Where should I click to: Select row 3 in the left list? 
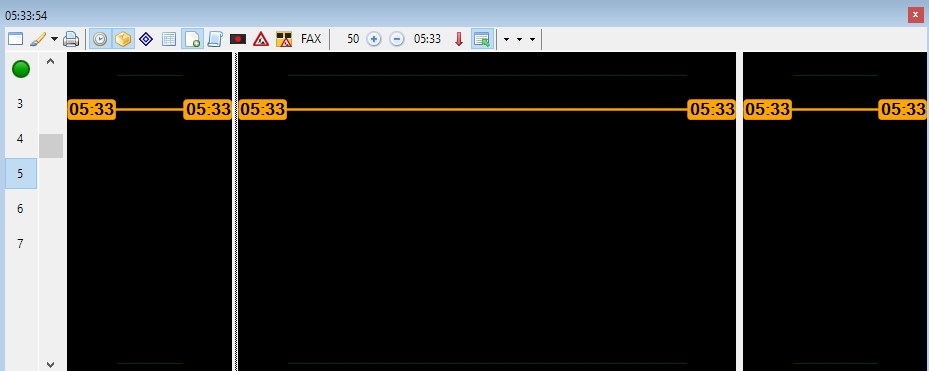[x=21, y=104]
